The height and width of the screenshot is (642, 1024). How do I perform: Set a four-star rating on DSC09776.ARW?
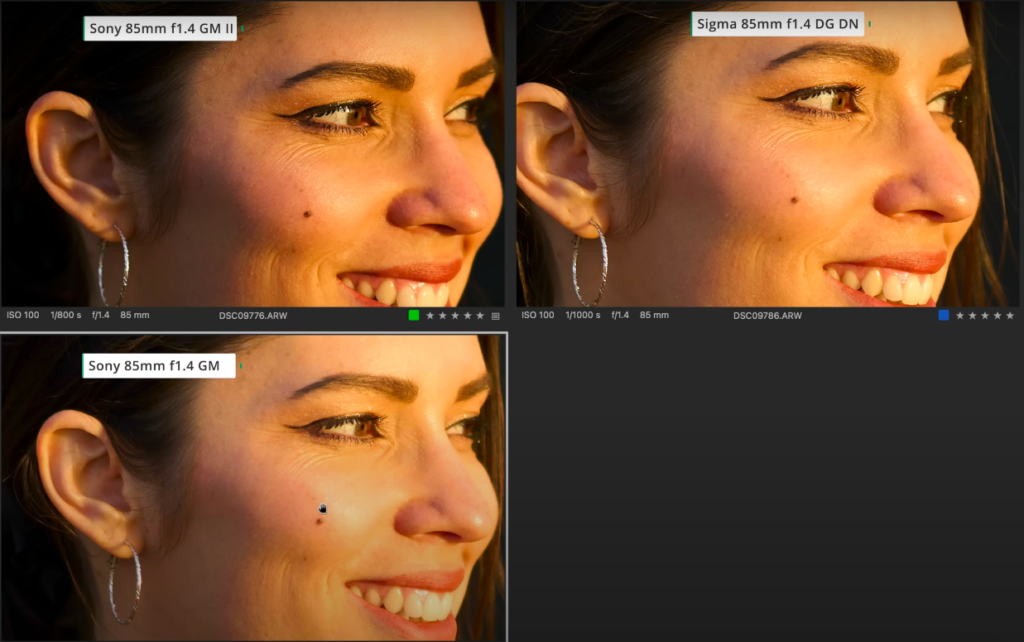468,315
